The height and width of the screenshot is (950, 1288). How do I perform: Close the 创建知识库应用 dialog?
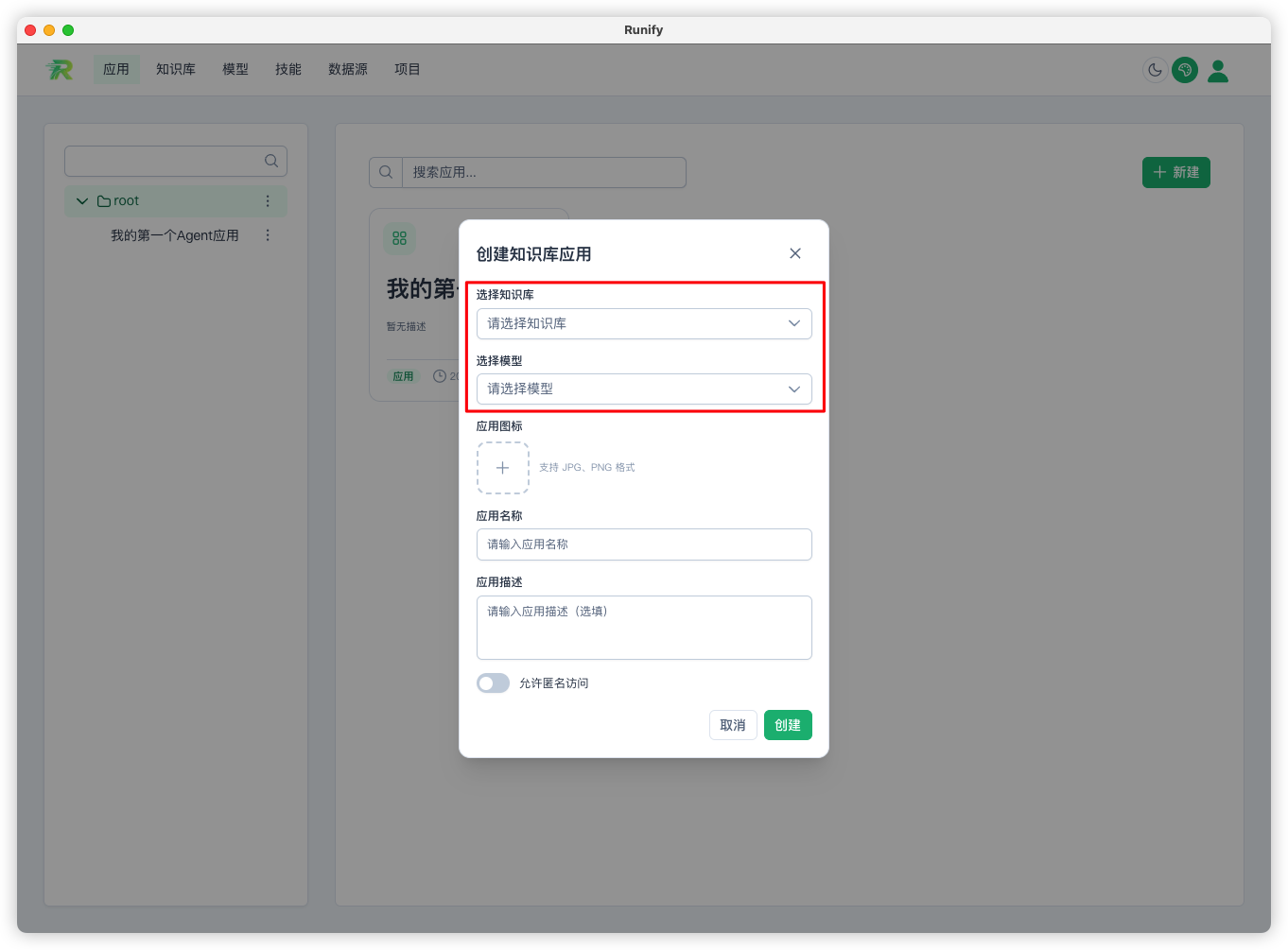click(795, 253)
